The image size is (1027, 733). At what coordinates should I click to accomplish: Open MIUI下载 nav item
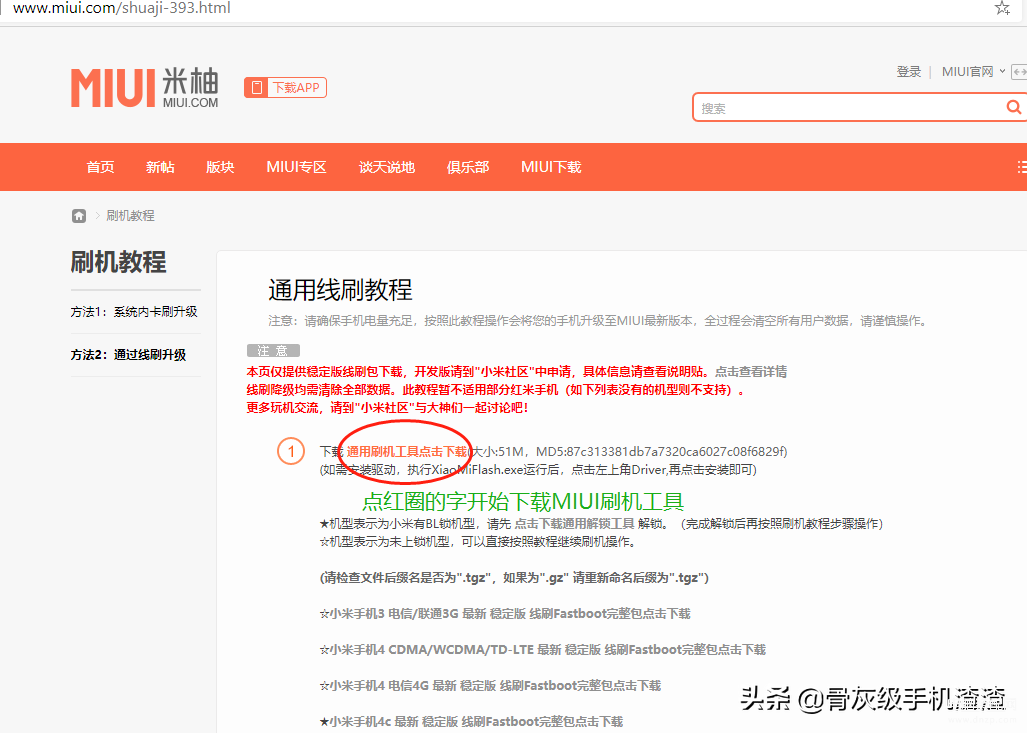pyautogui.click(x=551, y=167)
